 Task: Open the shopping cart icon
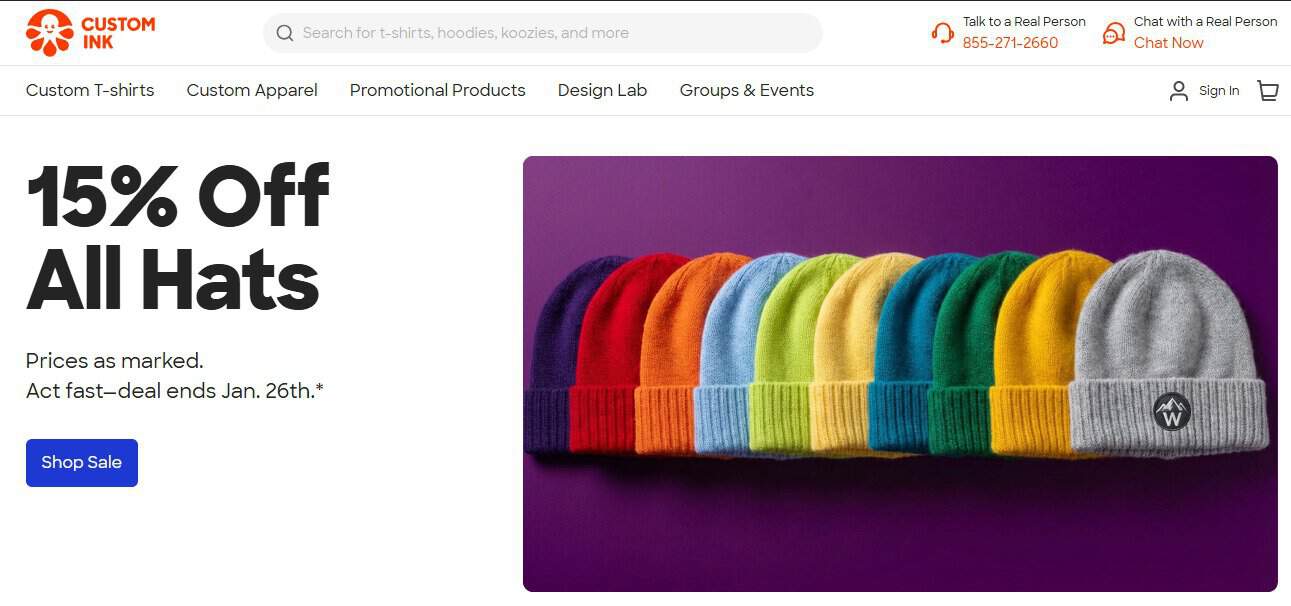pyautogui.click(x=1268, y=91)
